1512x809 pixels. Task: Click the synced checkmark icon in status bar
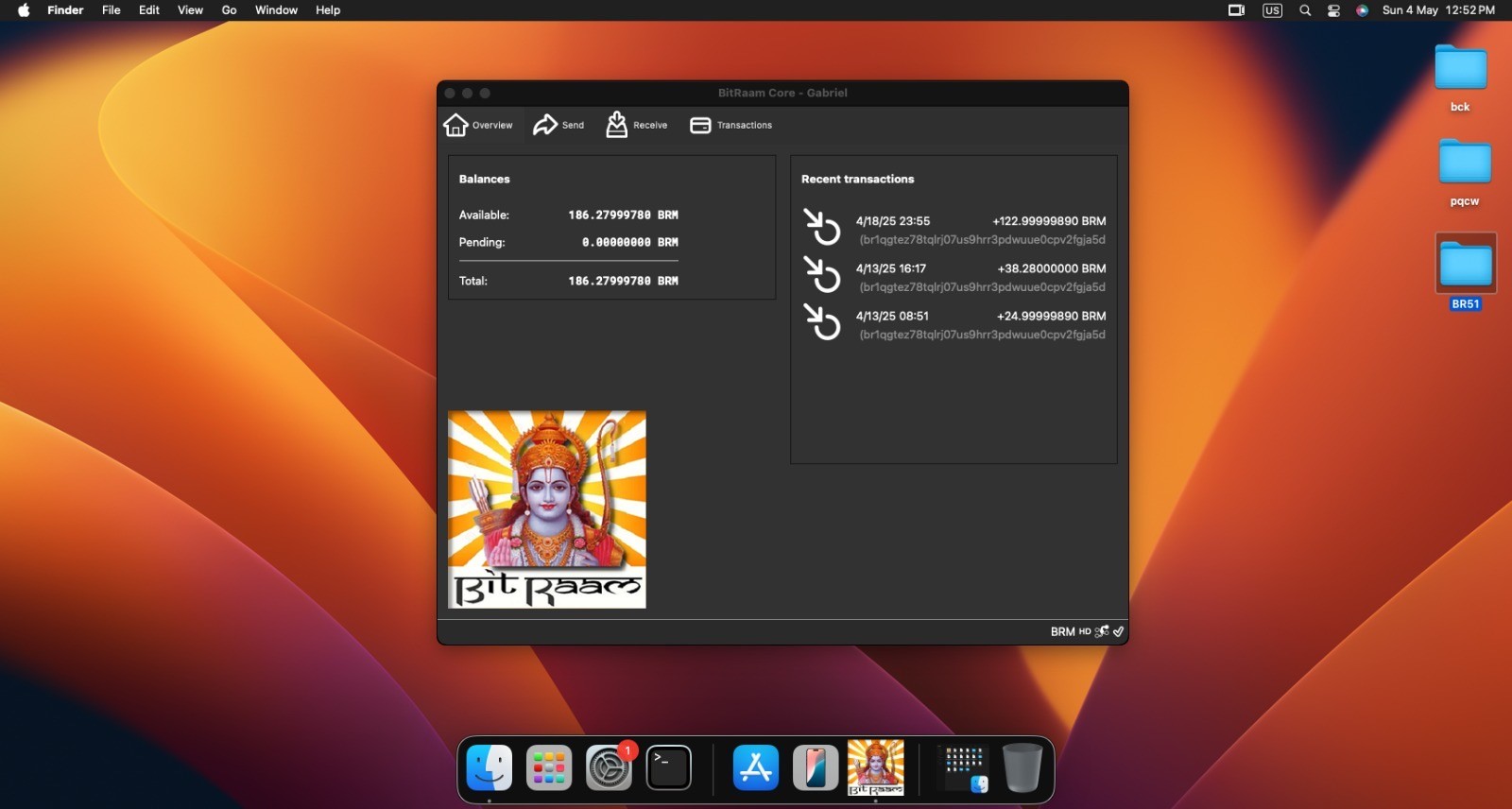click(1118, 631)
